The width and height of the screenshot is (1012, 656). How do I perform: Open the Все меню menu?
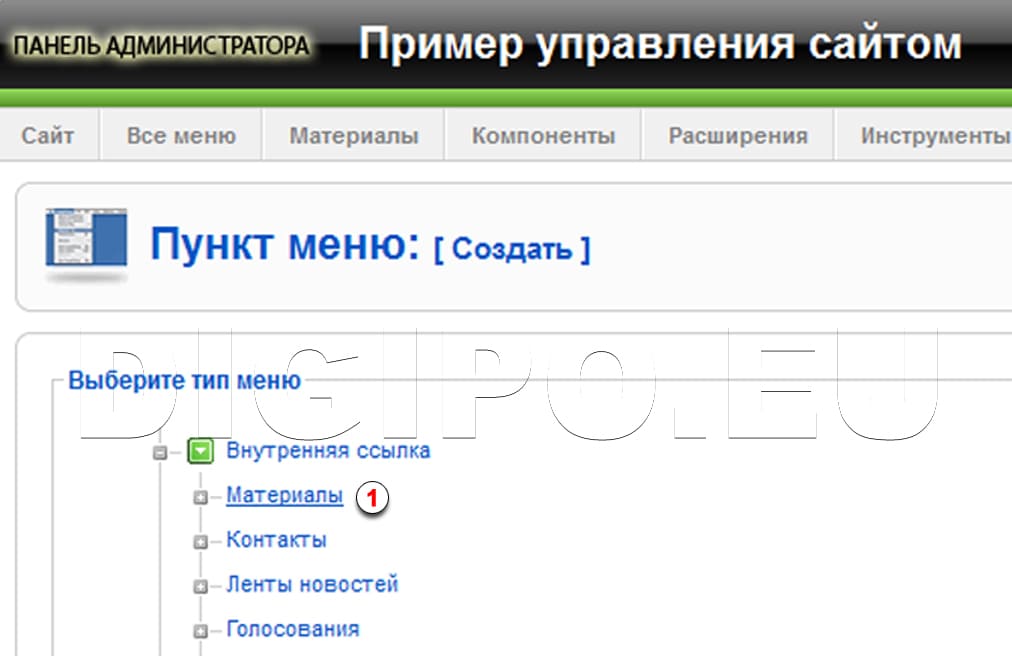coord(178,134)
